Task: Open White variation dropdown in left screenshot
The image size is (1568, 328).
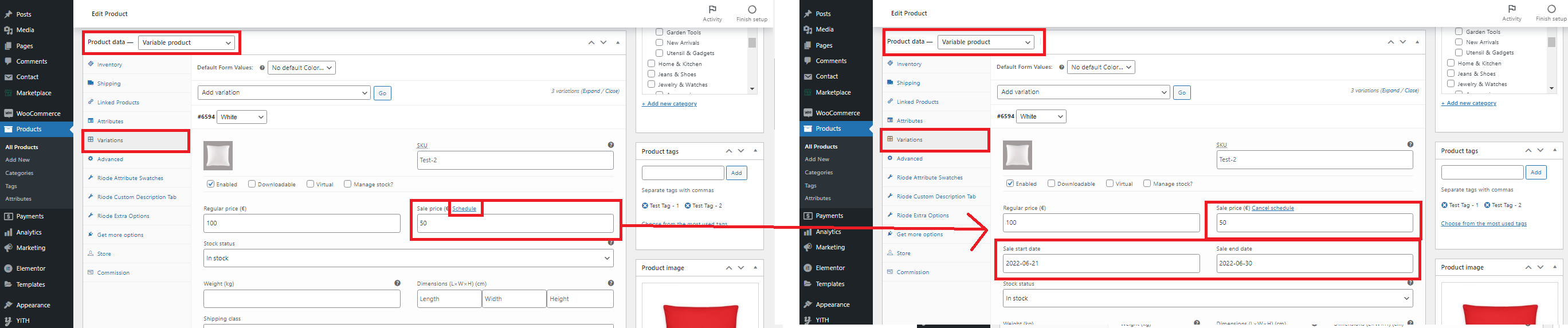Action: (x=242, y=117)
